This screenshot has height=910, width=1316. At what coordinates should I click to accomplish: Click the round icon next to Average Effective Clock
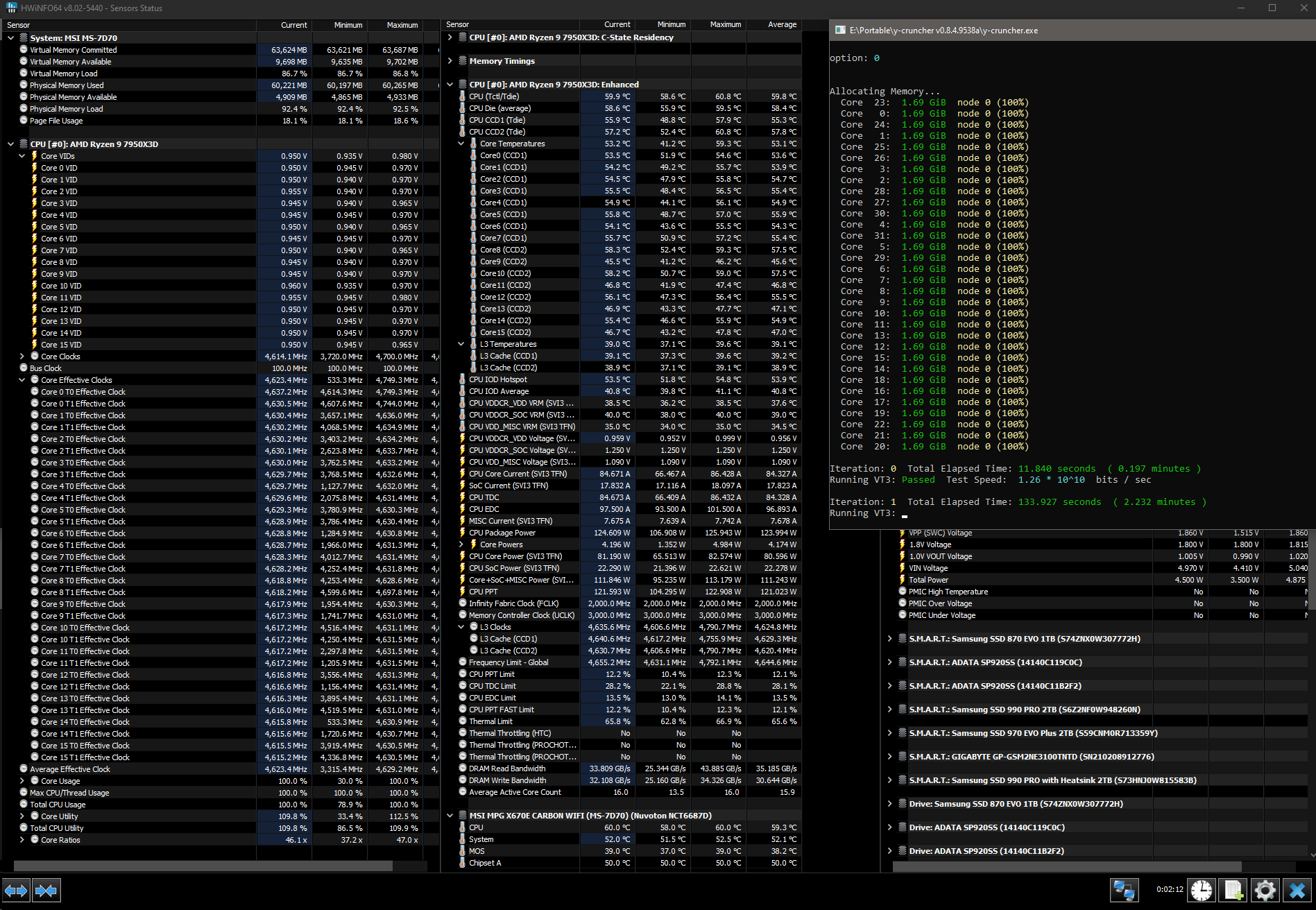tap(24, 769)
